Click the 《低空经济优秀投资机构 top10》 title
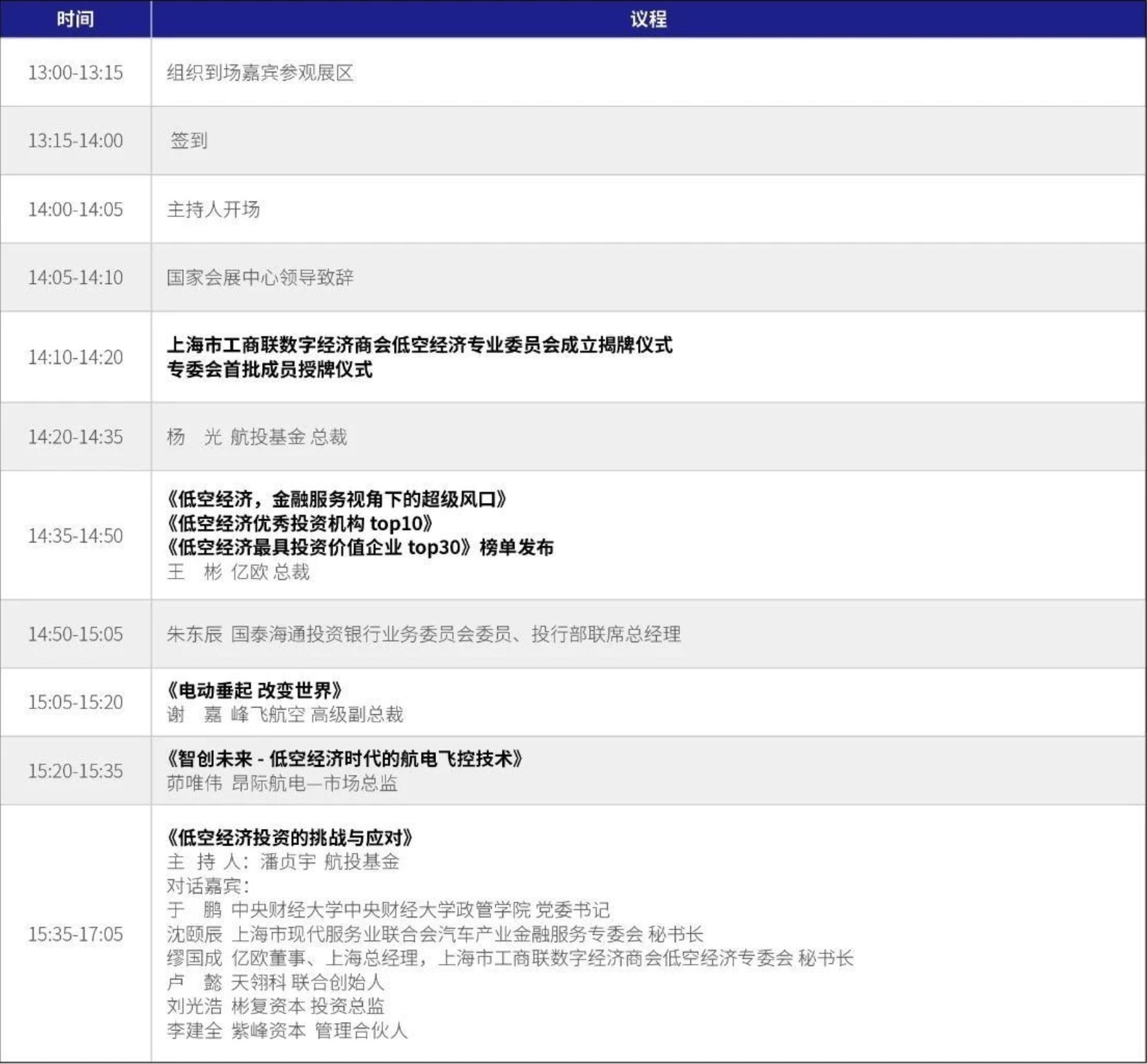Screen dimensions: 1147x1064 (299, 523)
